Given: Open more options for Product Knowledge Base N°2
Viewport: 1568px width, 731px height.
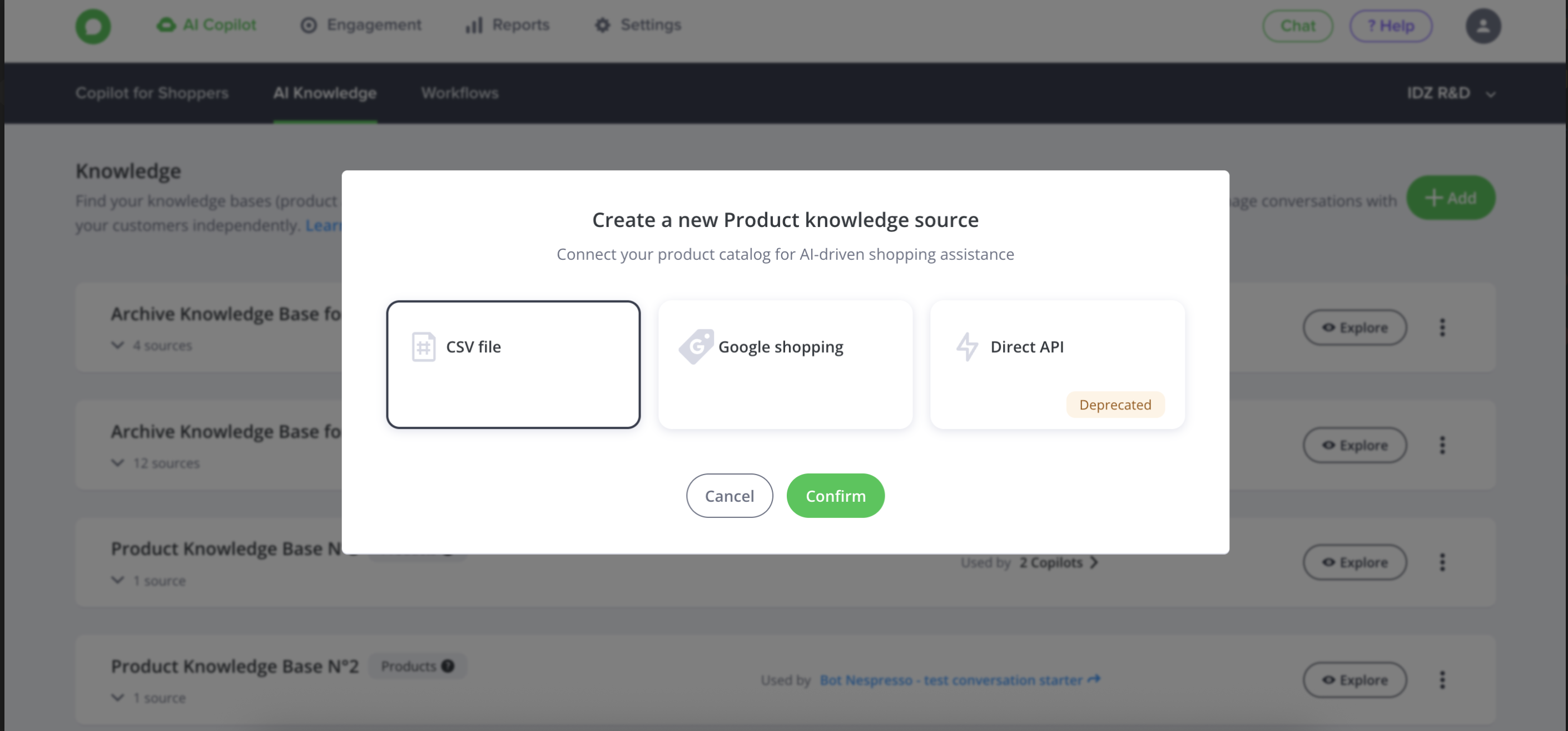Looking at the screenshot, I should coord(1441,680).
